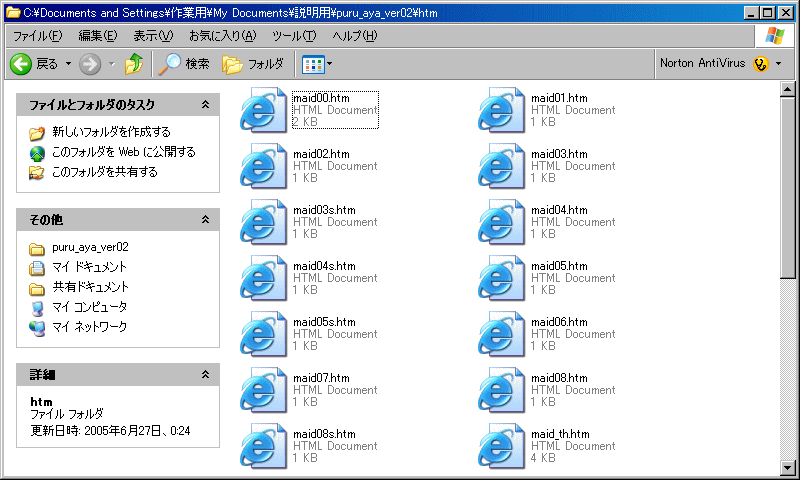Click the maid07.htm file name text
Image resolution: width=800 pixels, height=480 pixels.
[321, 378]
